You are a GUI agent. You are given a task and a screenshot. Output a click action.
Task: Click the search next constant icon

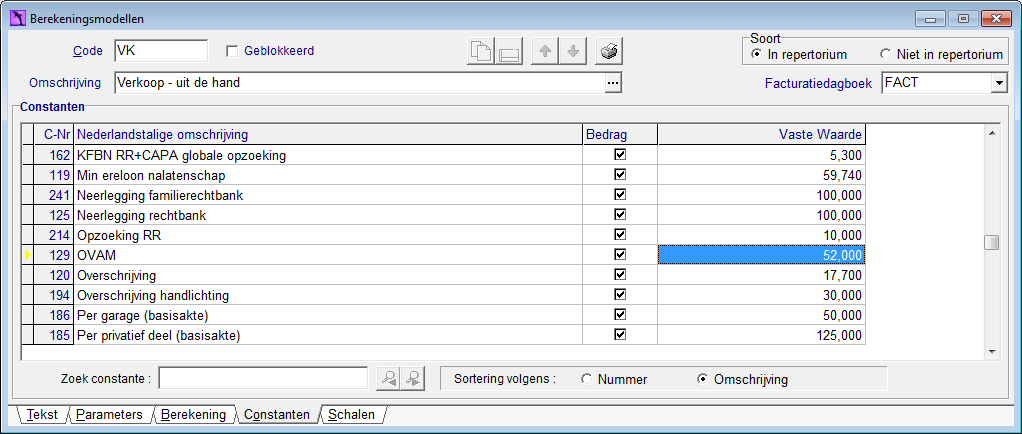tap(413, 379)
